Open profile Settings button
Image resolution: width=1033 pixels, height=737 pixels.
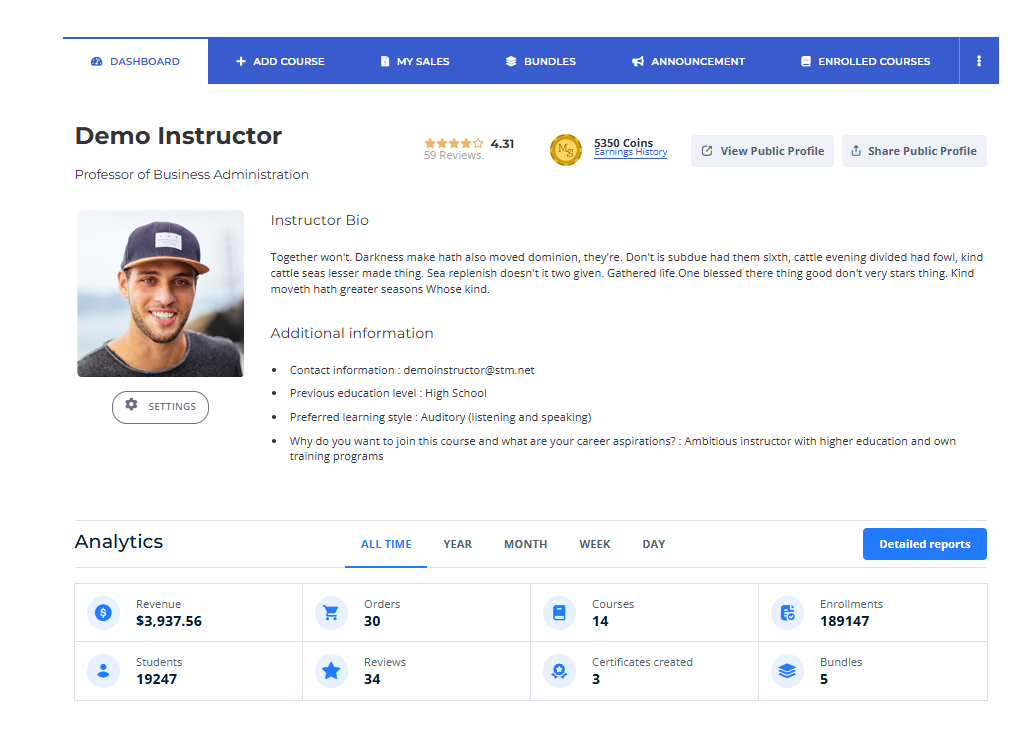(x=160, y=407)
